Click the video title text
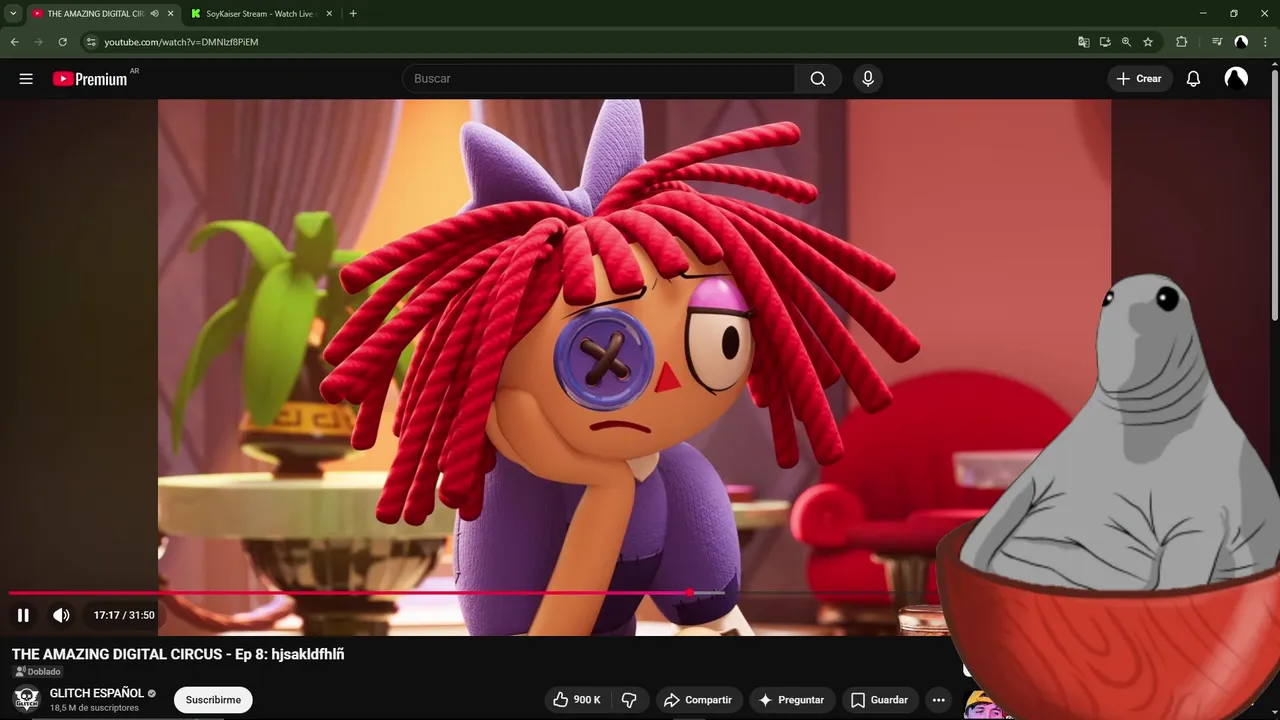1280x720 pixels. coord(178,654)
